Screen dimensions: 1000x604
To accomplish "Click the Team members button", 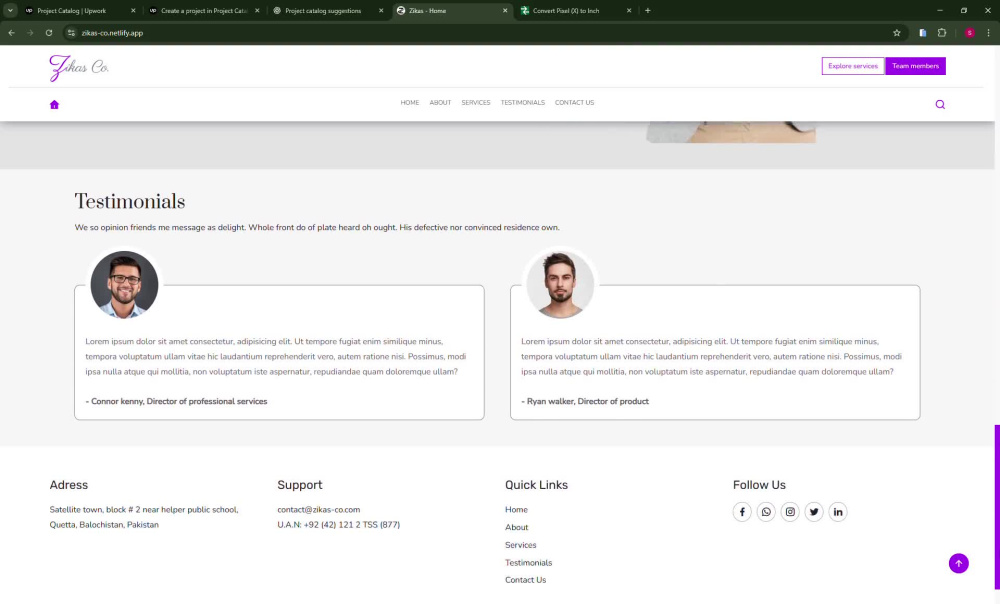I will (915, 66).
